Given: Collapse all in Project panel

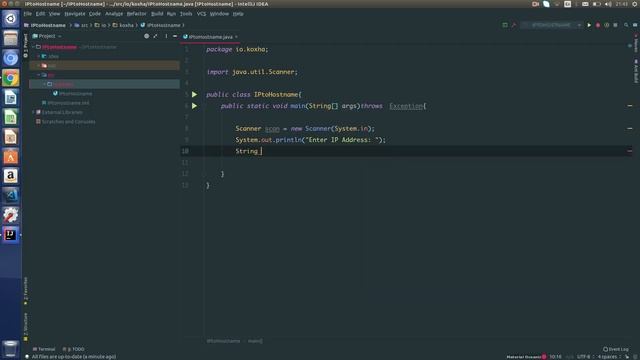Looking at the screenshot, I should point(156,36).
